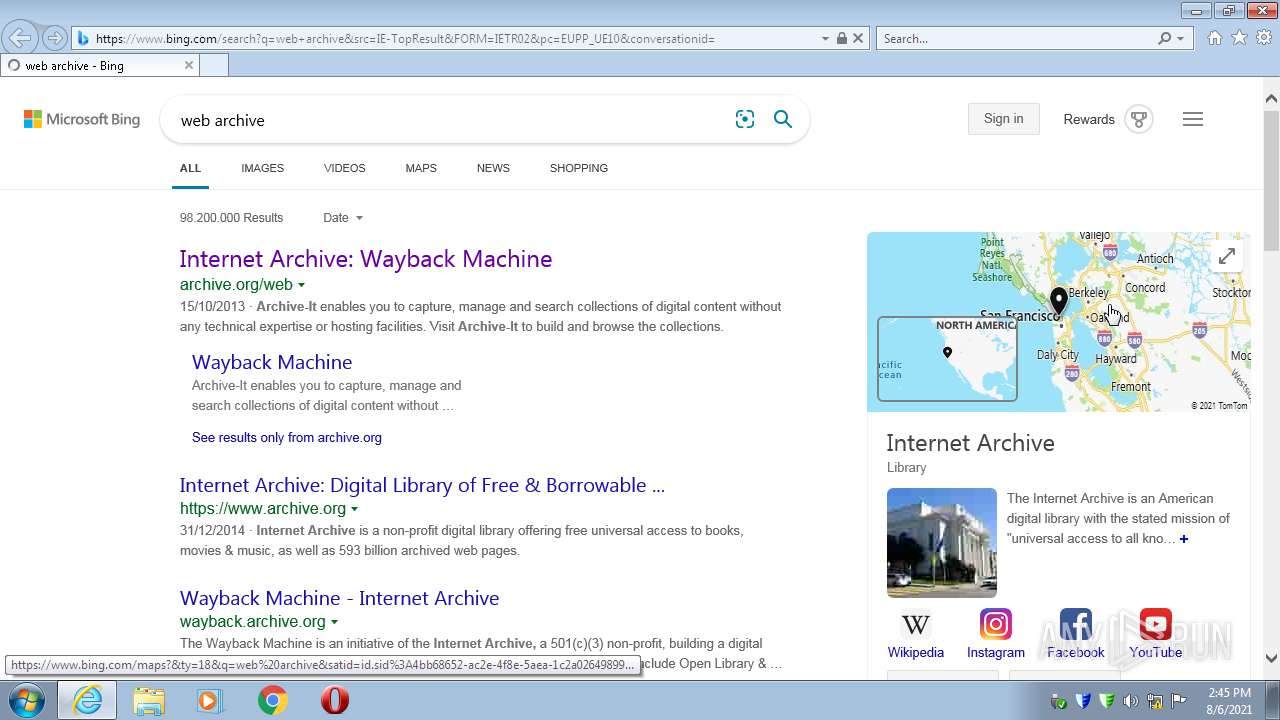The image size is (1280, 720).
Task: Start a visual search with the camera icon
Action: tap(745, 119)
